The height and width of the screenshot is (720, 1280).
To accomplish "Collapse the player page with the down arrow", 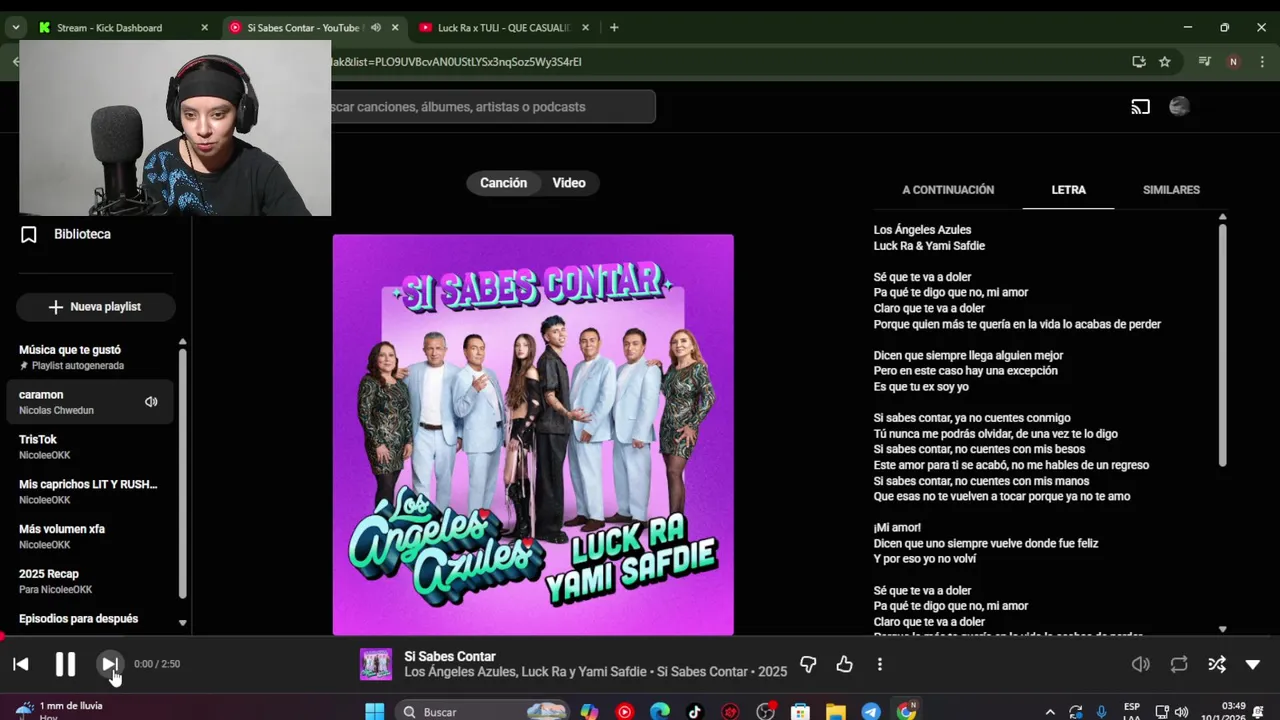I will 1252,664.
